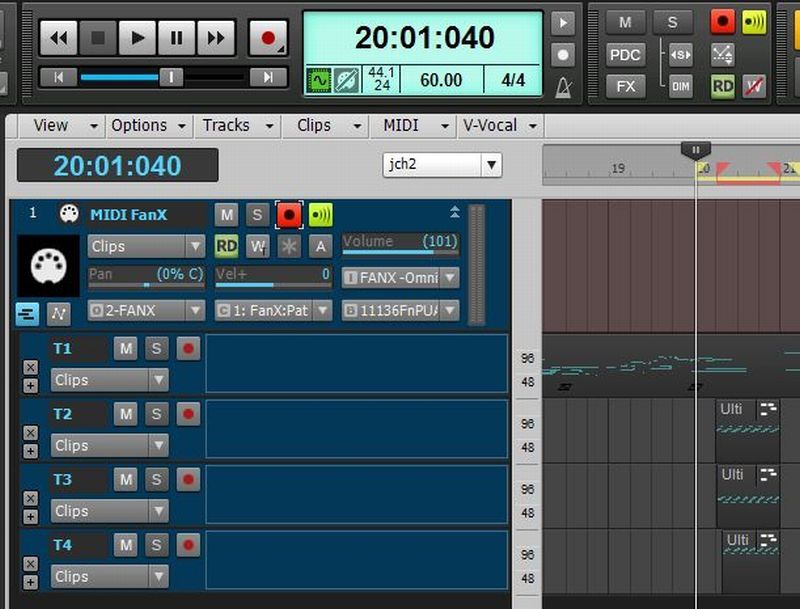Freeze MIDI FanX track with asterisk button
The height and width of the screenshot is (609, 800).
click(289, 246)
